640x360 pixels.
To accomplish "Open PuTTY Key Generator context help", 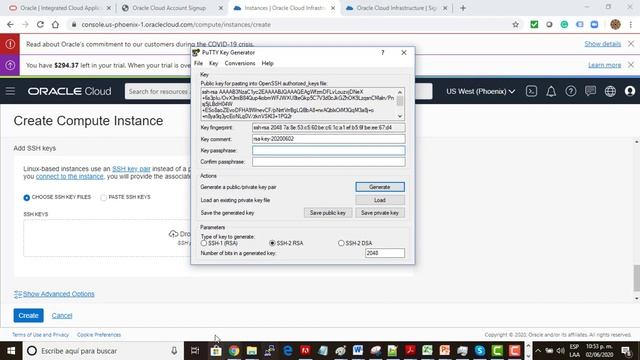I will (x=382, y=53).
